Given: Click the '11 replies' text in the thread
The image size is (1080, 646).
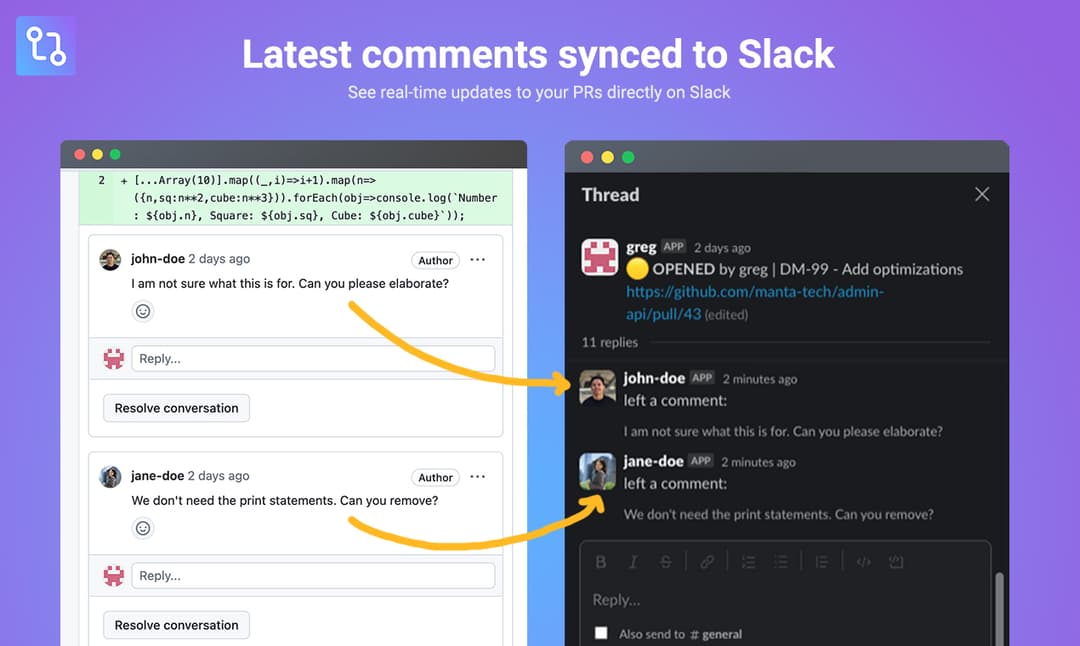Looking at the screenshot, I should click(610, 342).
